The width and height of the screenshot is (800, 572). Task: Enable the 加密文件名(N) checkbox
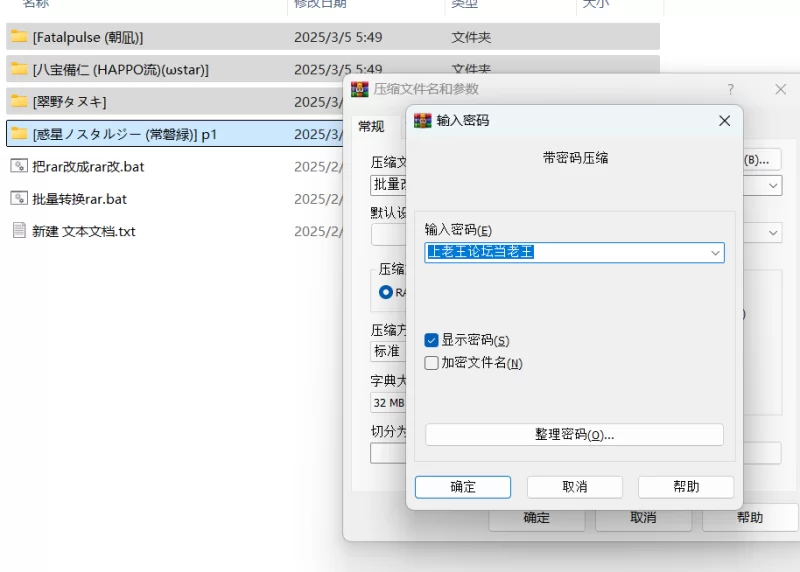pyautogui.click(x=431, y=363)
